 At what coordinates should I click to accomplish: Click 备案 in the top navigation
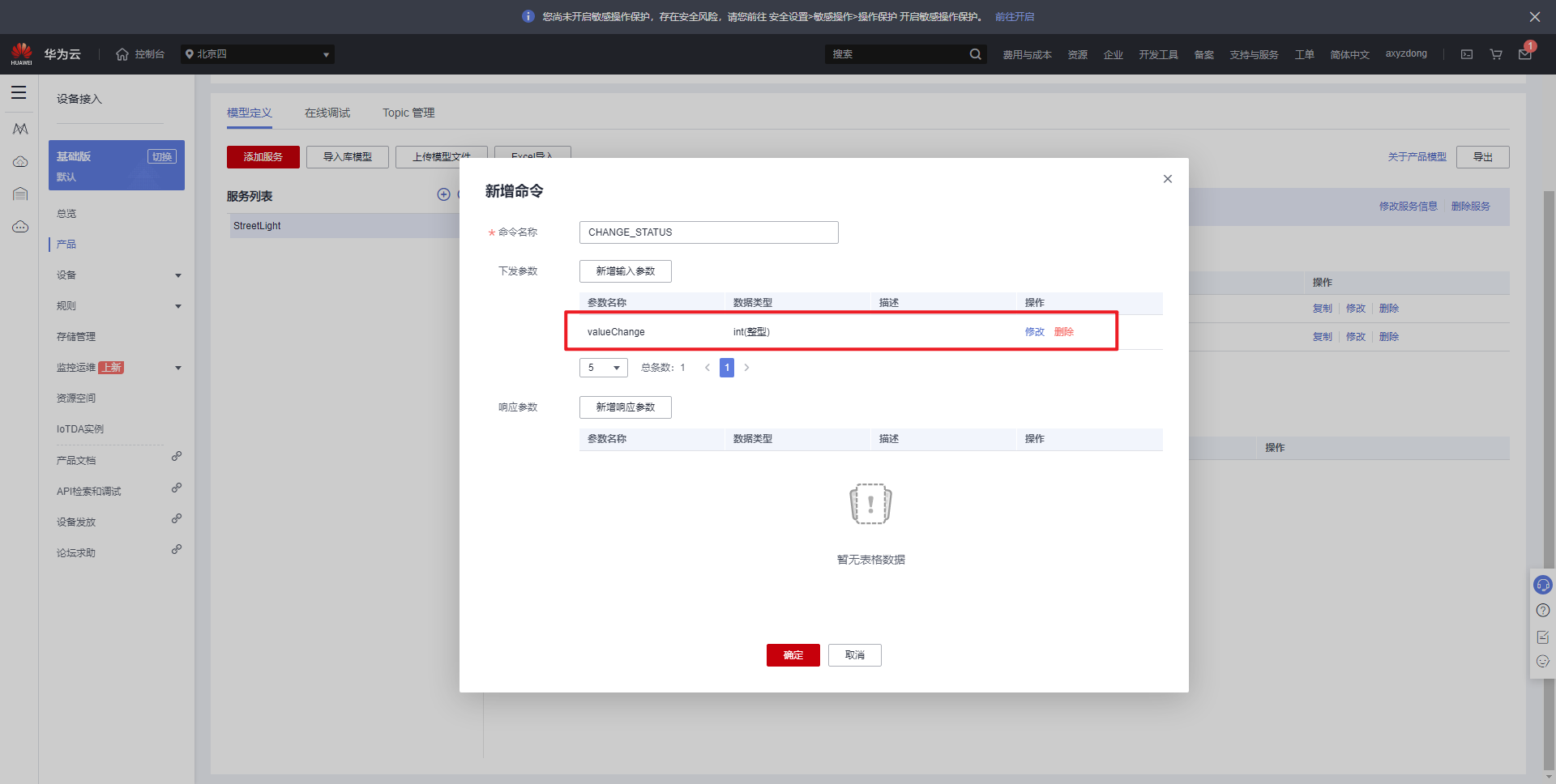1203,54
